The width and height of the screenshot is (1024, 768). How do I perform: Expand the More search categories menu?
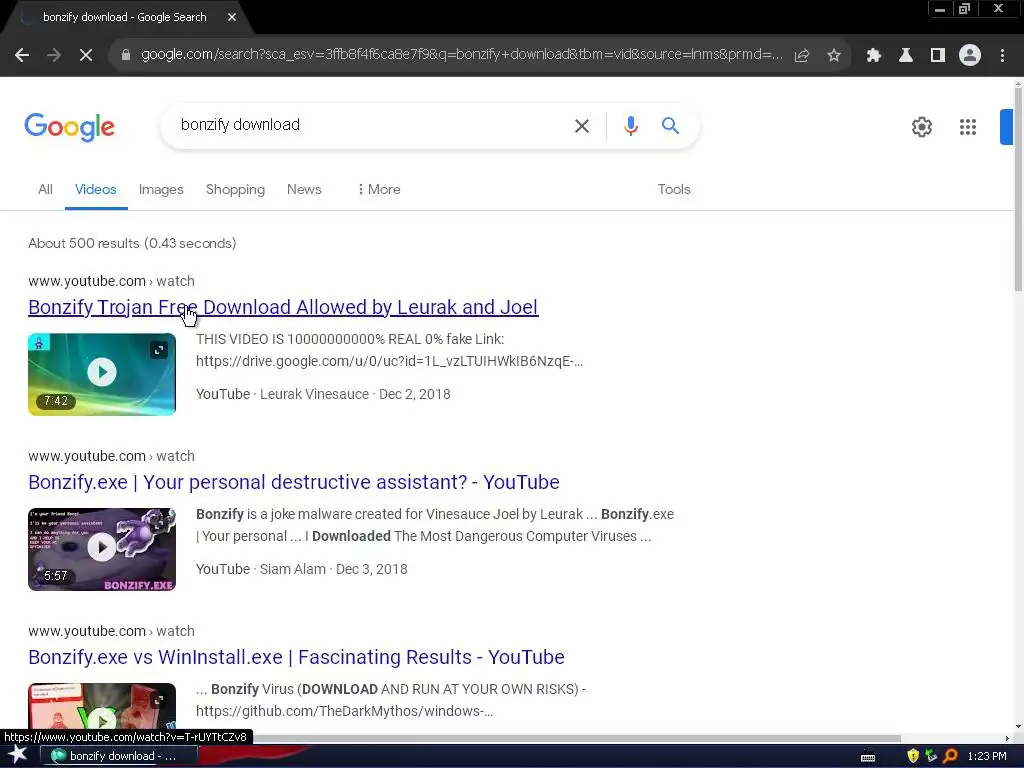[x=379, y=189]
